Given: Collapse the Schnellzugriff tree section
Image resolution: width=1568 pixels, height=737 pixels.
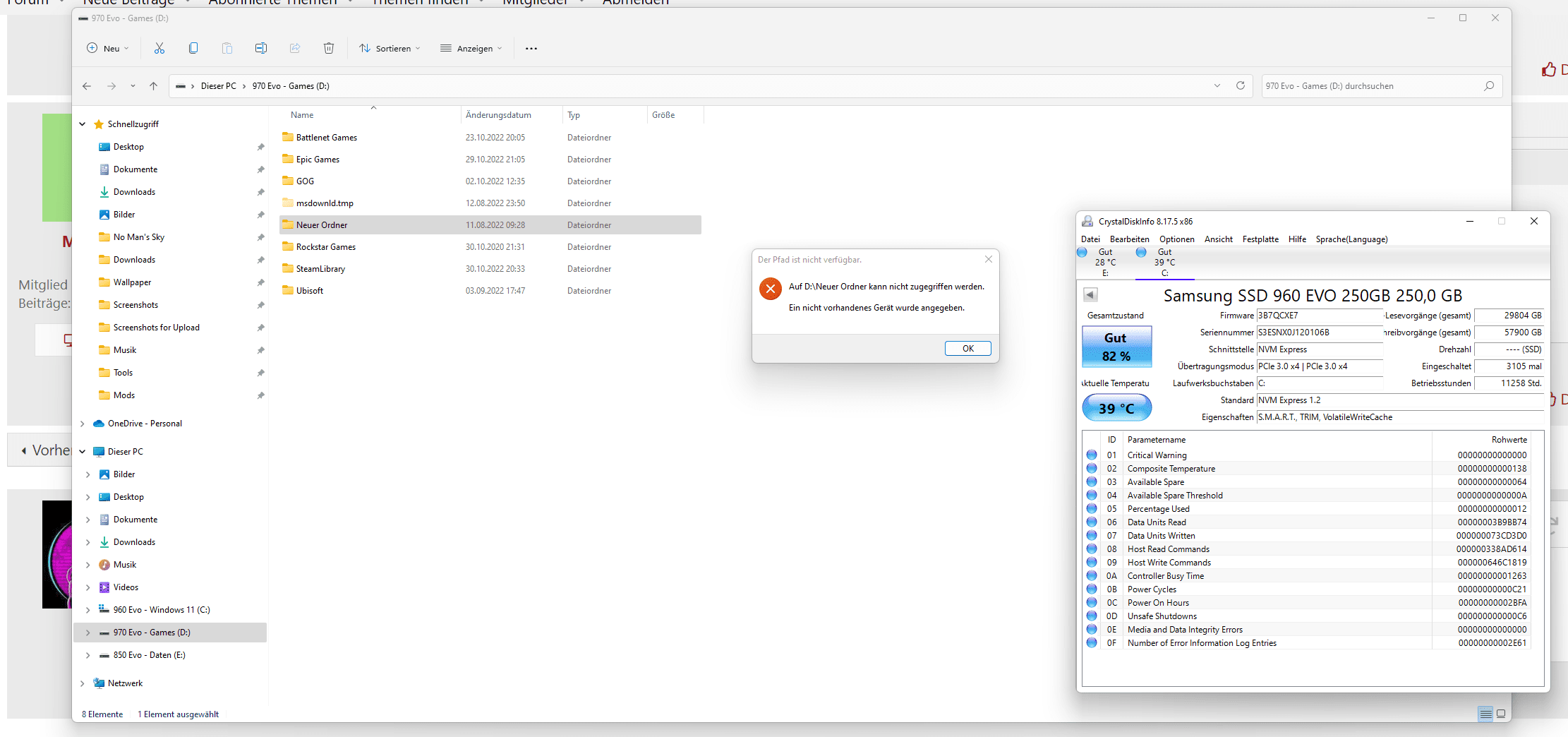Looking at the screenshot, I should tap(83, 124).
